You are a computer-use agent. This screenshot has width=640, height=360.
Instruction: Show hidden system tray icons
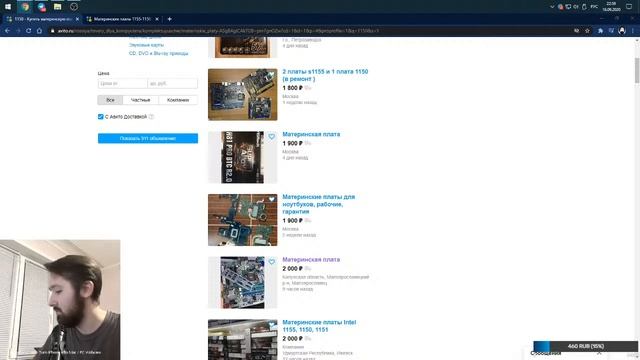[x=552, y=7]
